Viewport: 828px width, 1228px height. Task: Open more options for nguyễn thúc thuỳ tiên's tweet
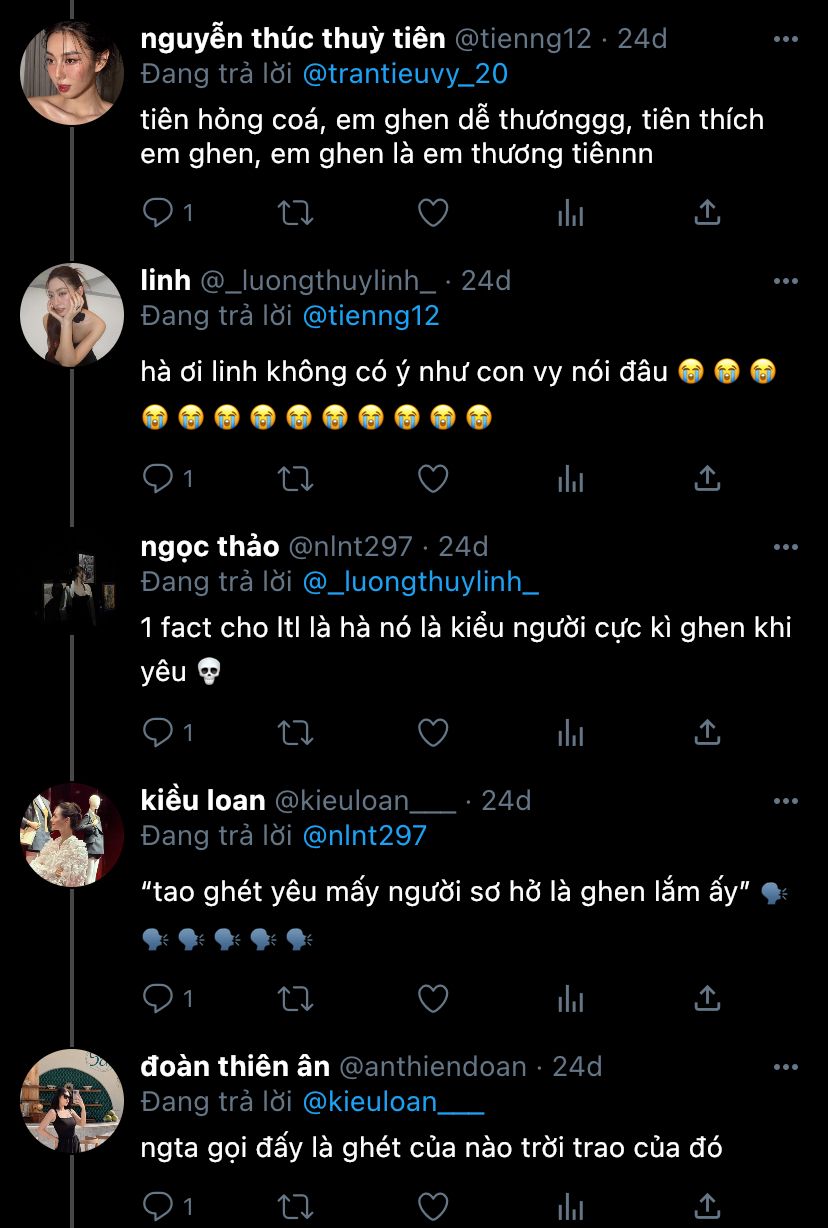pyautogui.click(x=786, y=40)
